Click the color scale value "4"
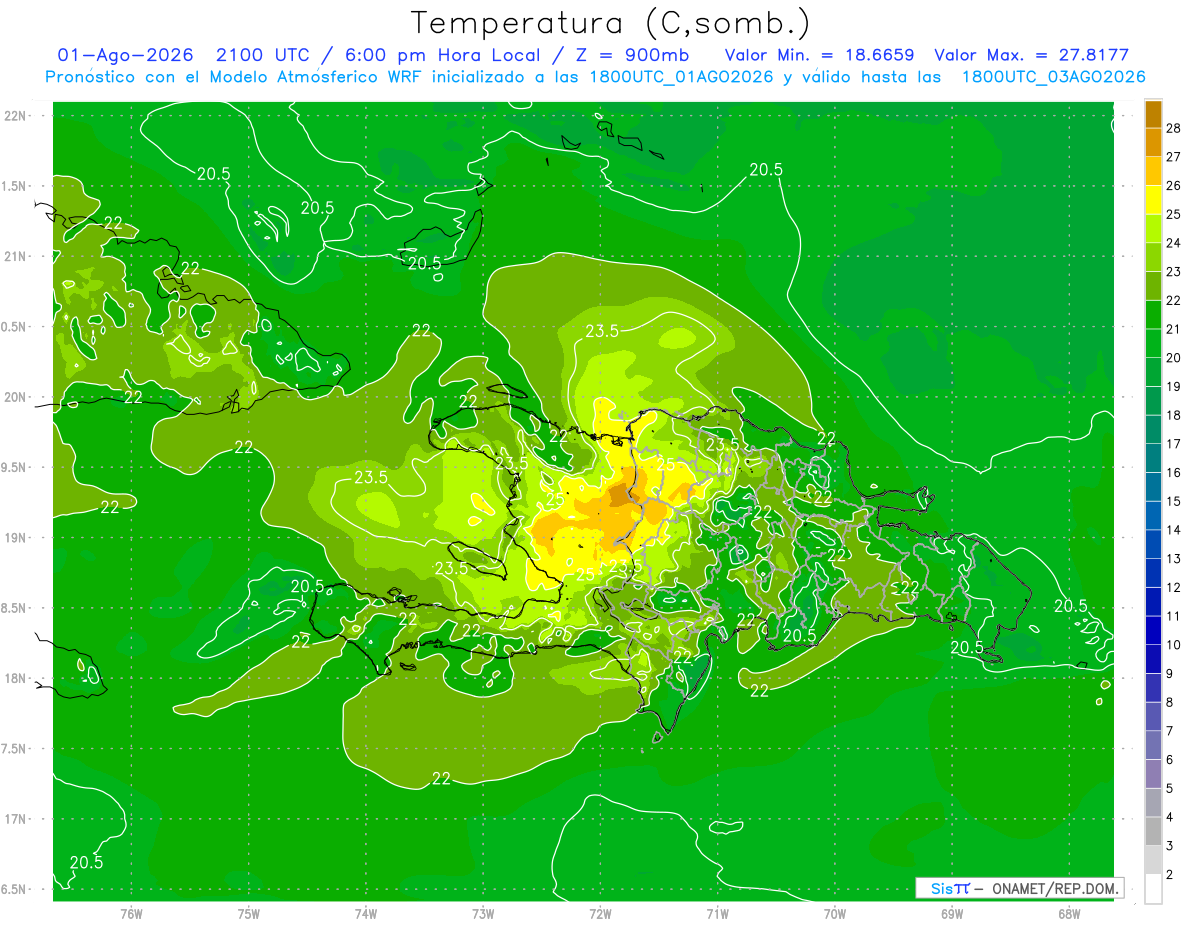The height and width of the screenshot is (927, 1200). point(1170,818)
